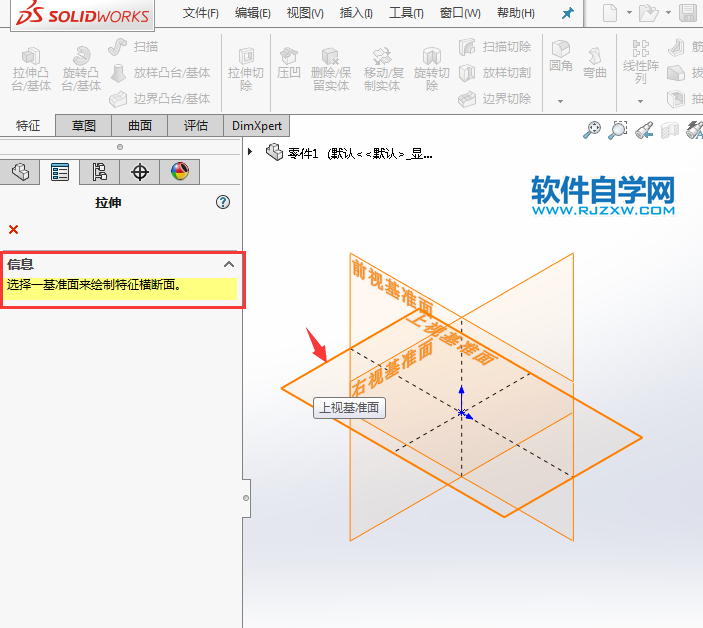Switch to the 评估 tab
Image resolution: width=703 pixels, height=628 pixels.
click(195, 126)
